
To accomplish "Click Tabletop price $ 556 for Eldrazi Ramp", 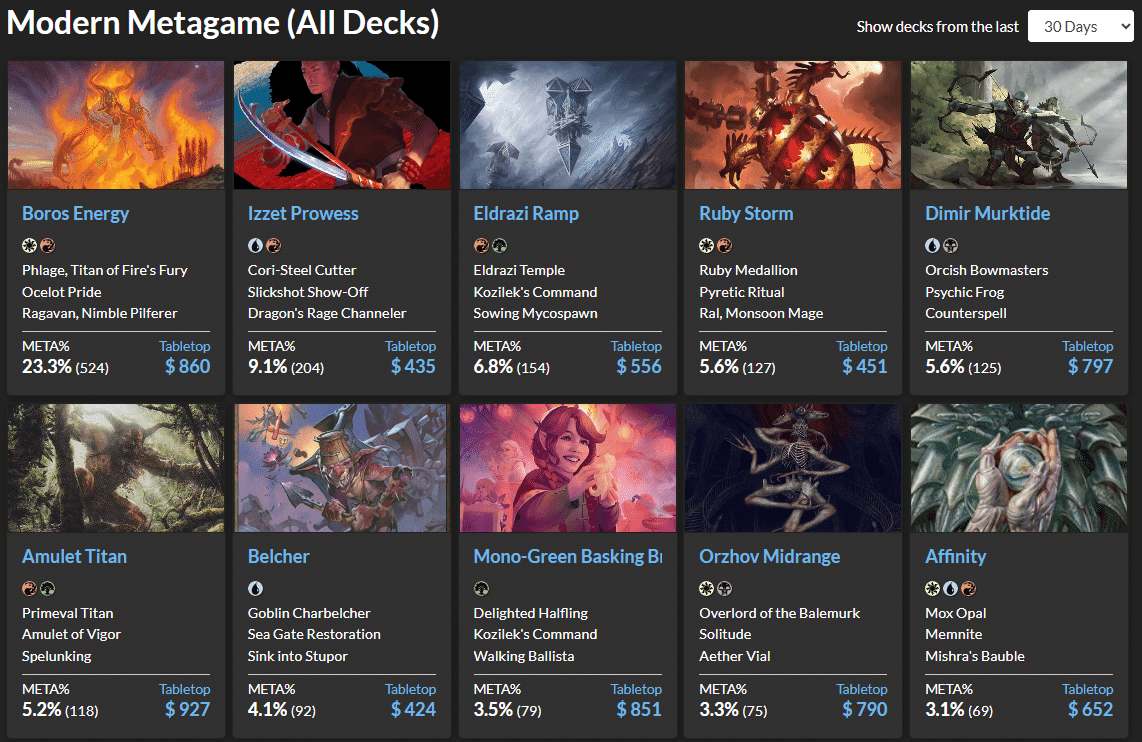I will [639, 366].
